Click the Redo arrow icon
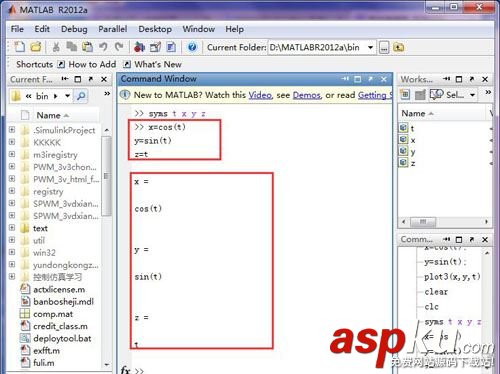Viewport: 500px width, 374px height. coord(119,47)
